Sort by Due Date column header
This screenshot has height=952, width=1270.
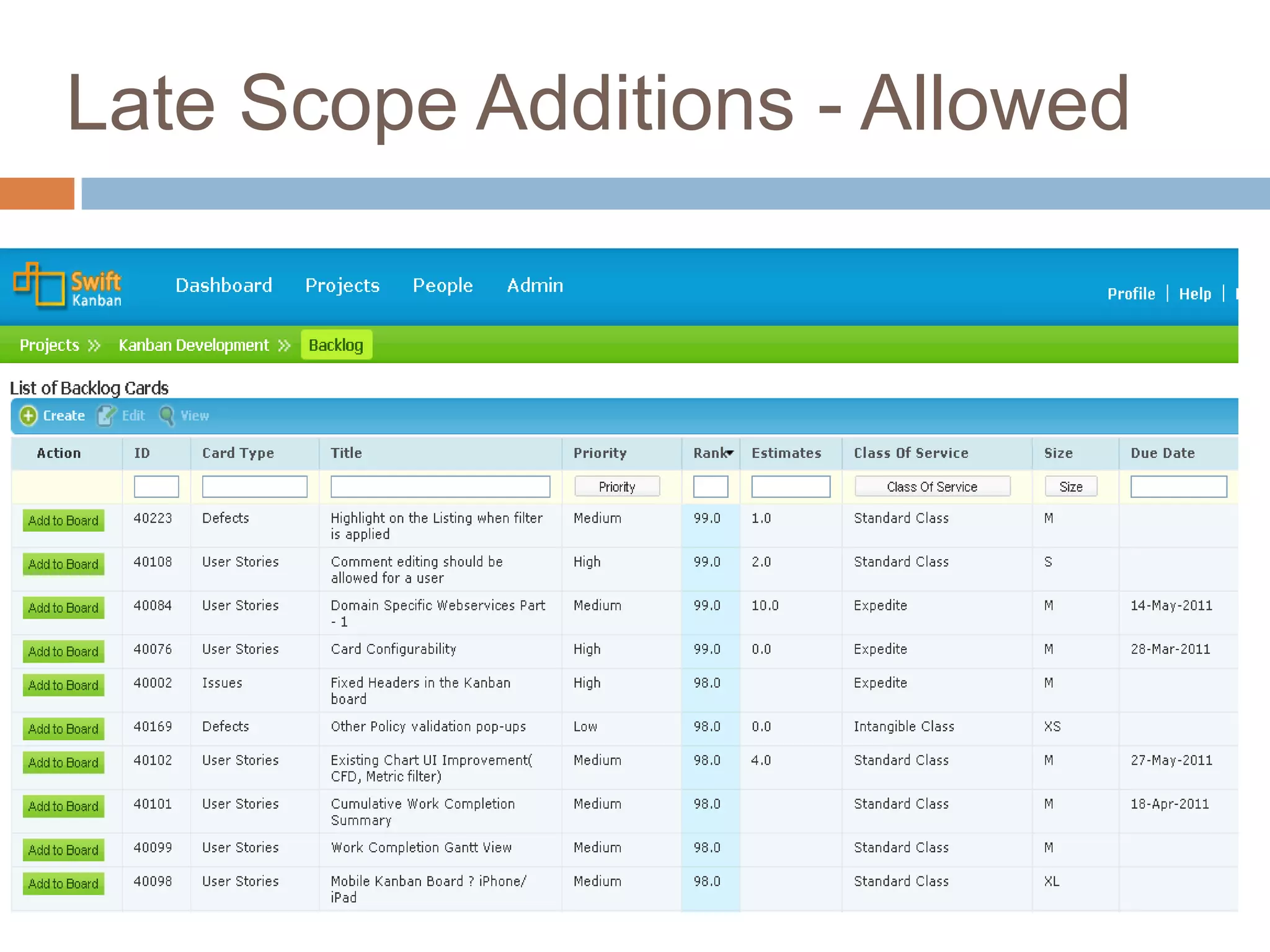1162,453
